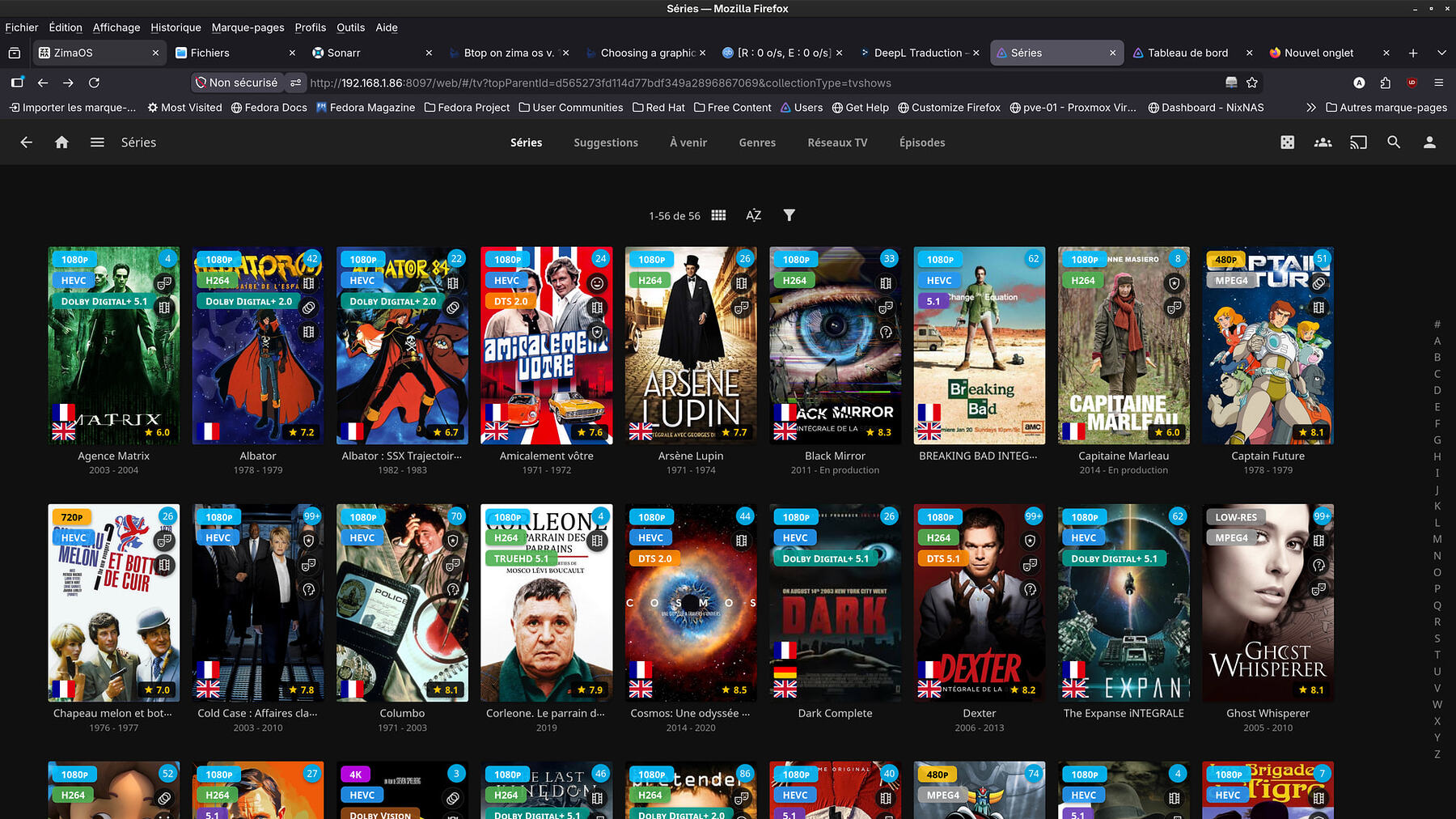1456x819 pixels.
Task: Open the SyncPlay group icon
Action: click(x=1323, y=142)
